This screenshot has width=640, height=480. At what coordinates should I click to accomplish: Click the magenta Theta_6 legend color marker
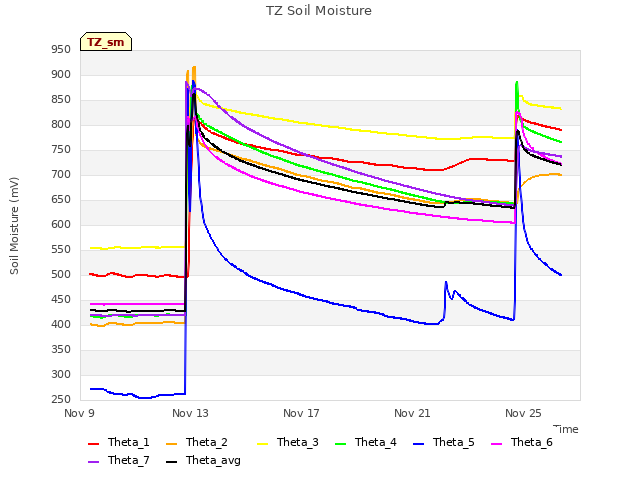pyautogui.click(x=496, y=444)
